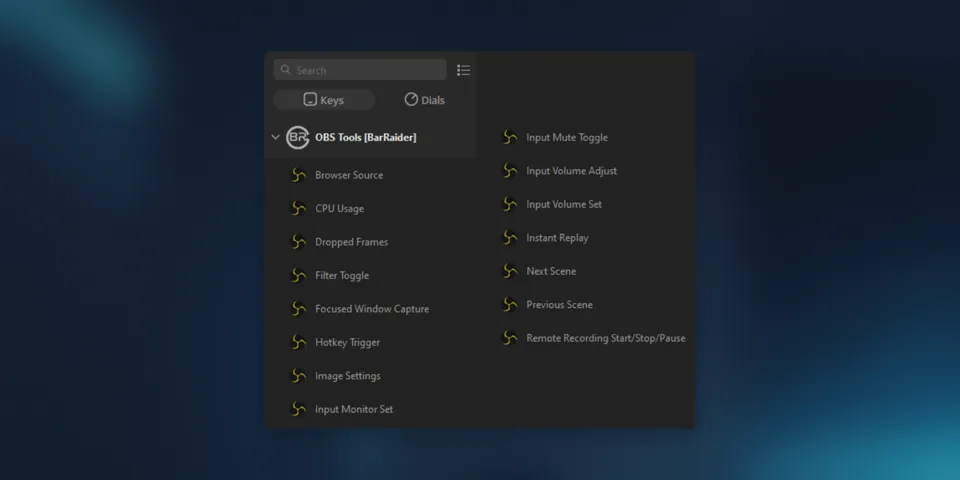
Task: Click the OBS icon beside Dropped Frames
Action: click(298, 242)
